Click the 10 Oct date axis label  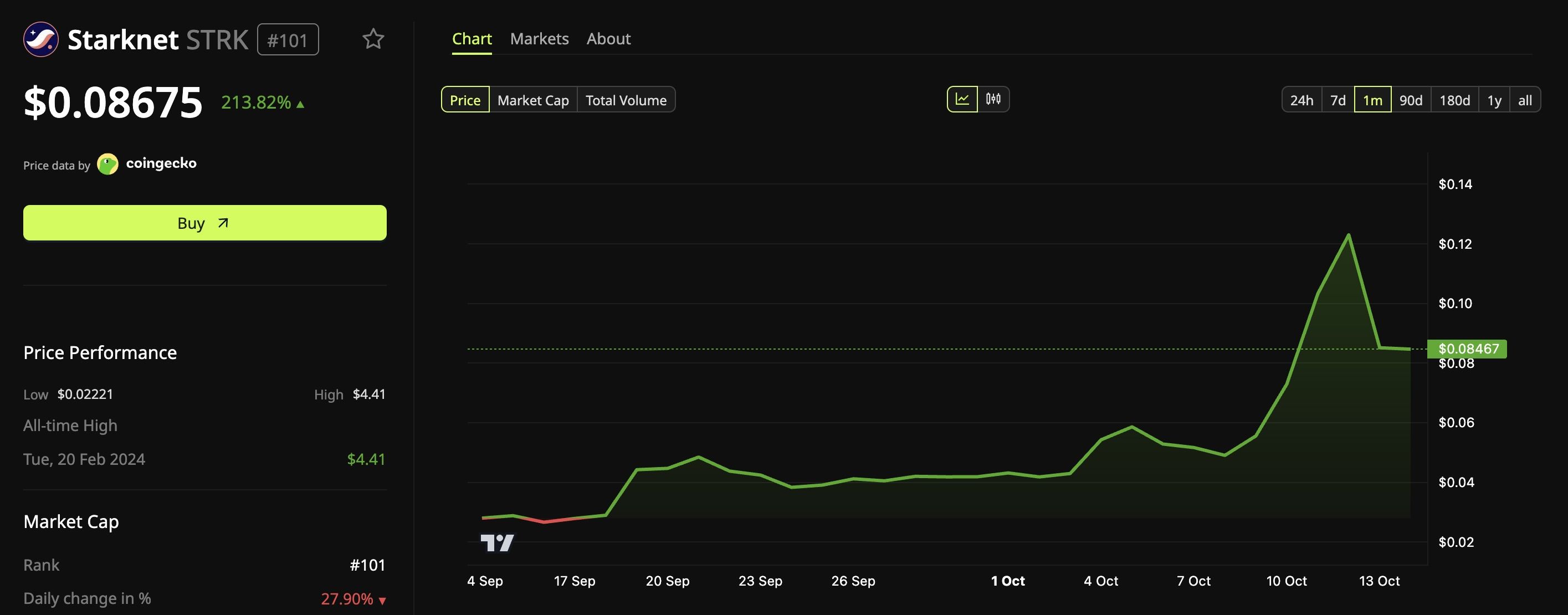(1286, 581)
